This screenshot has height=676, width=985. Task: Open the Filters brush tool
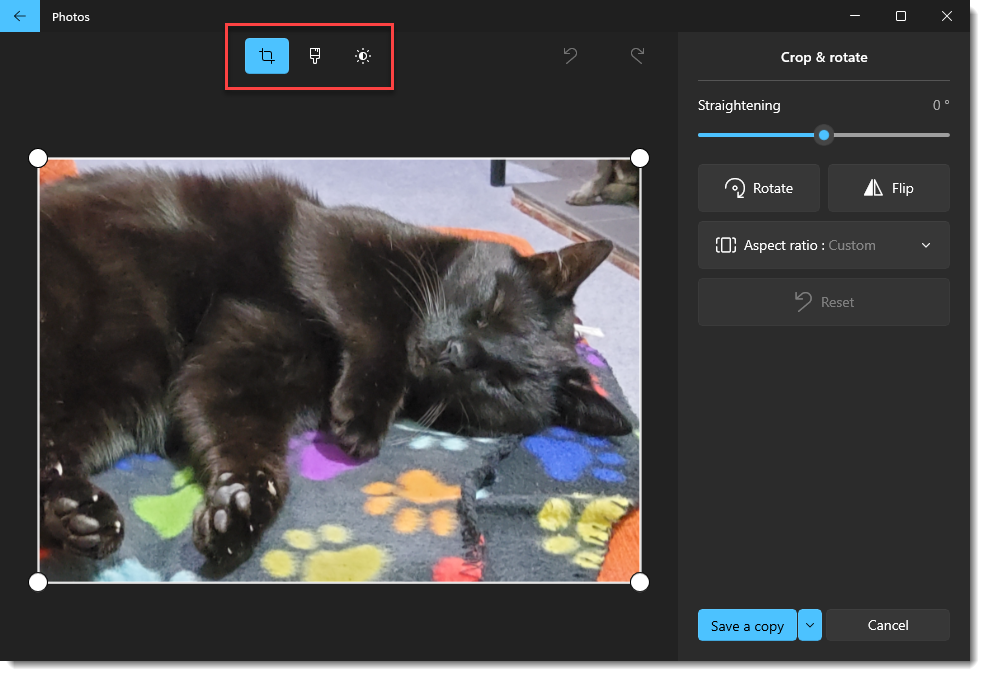click(315, 57)
